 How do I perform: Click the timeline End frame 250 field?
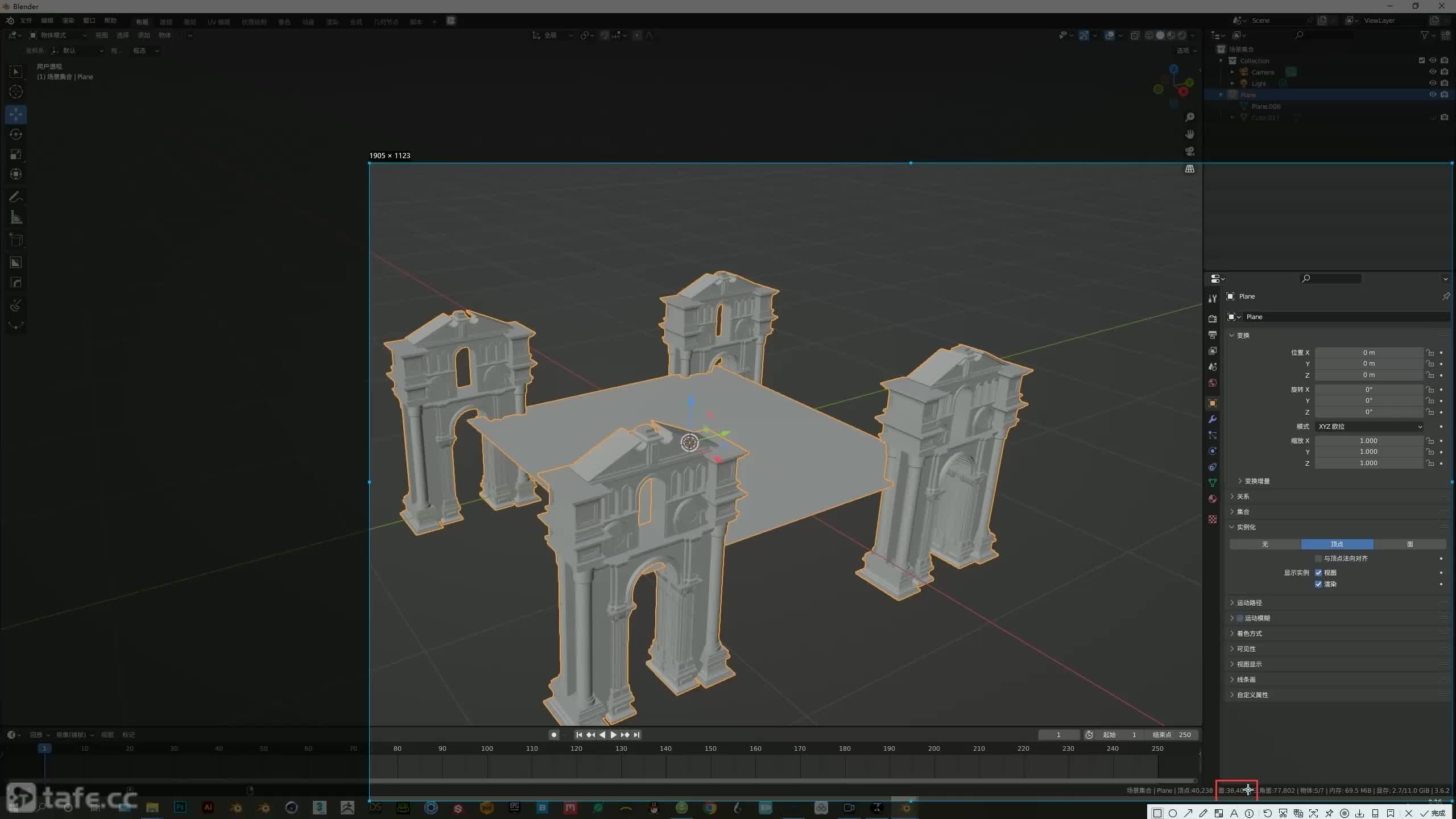(x=1172, y=735)
